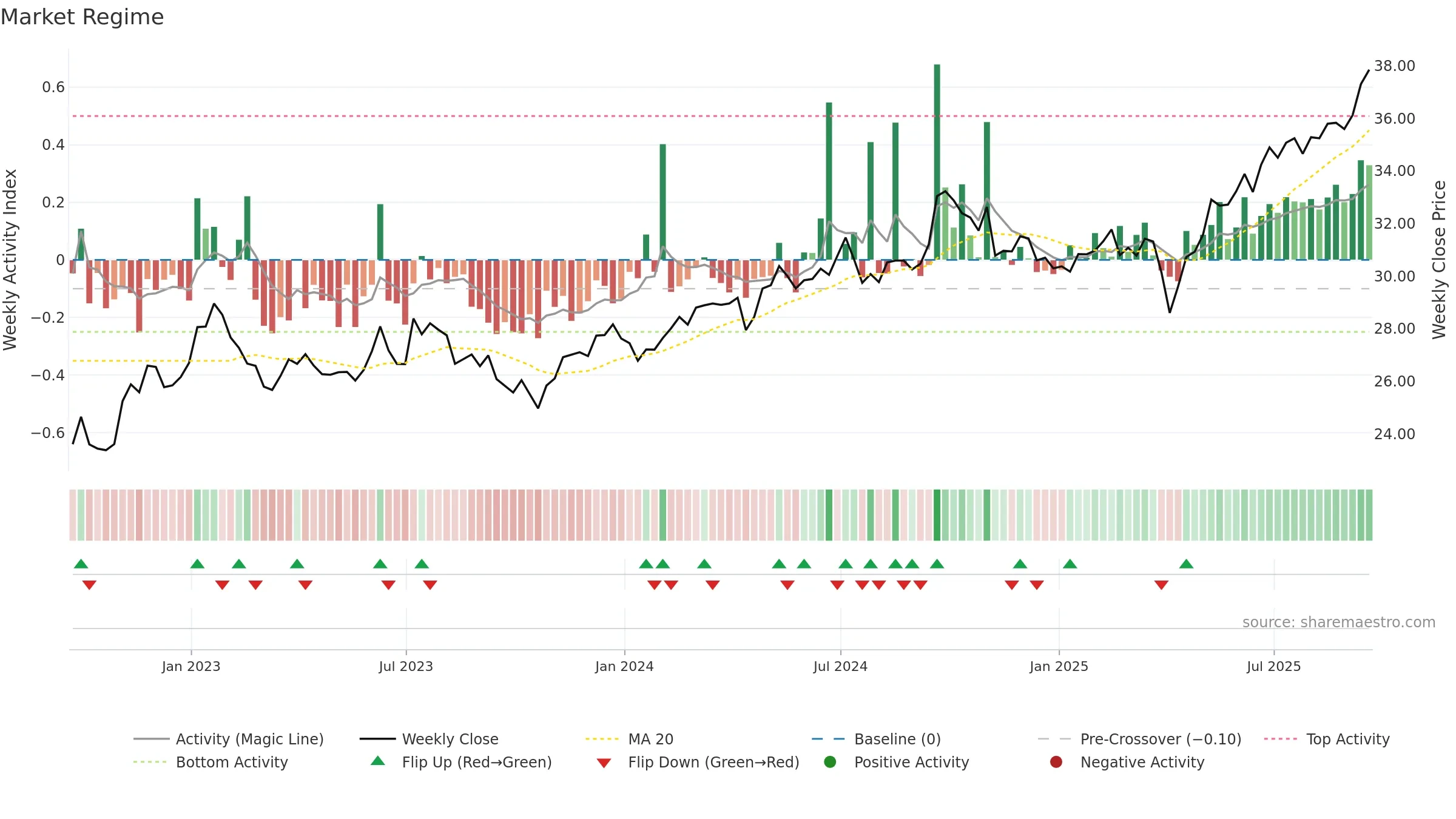Image resolution: width=1456 pixels, height=819 pixels.
Task: Click the green circle Positive Activity icon
Action: click(830, 762)
